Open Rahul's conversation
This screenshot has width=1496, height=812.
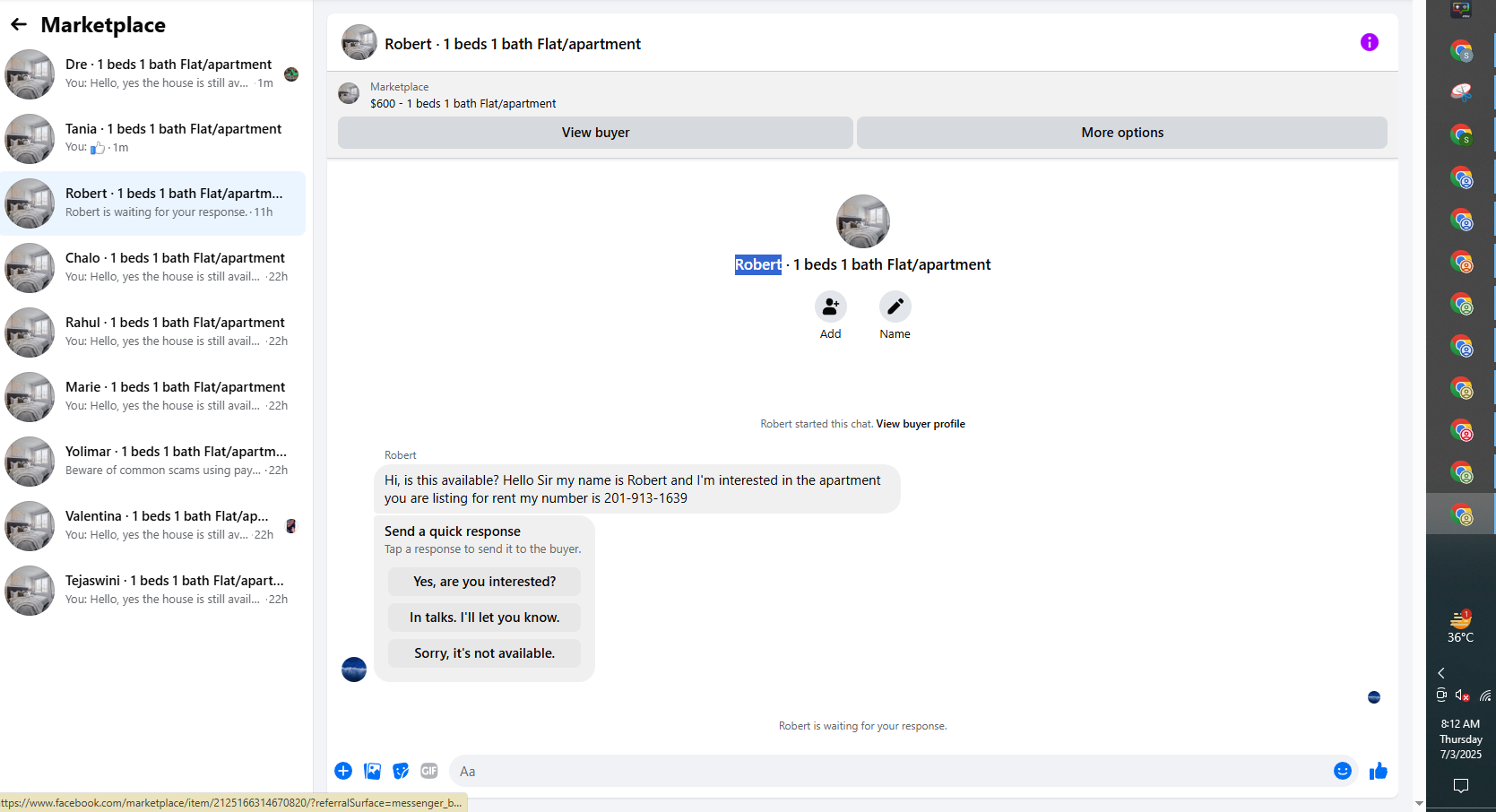[x=152, y=333]
